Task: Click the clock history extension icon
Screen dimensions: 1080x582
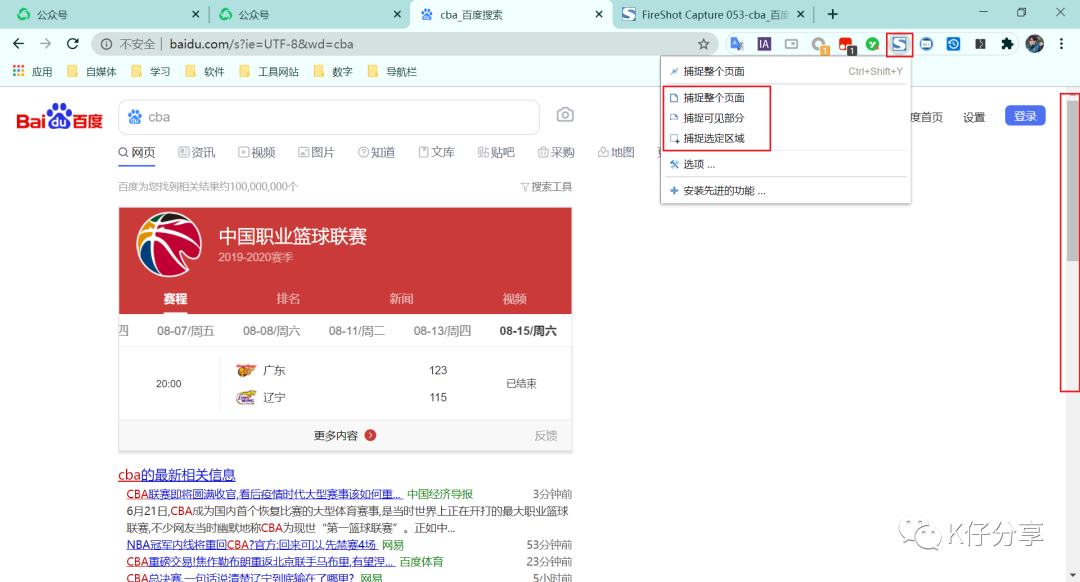Action: 953,44
